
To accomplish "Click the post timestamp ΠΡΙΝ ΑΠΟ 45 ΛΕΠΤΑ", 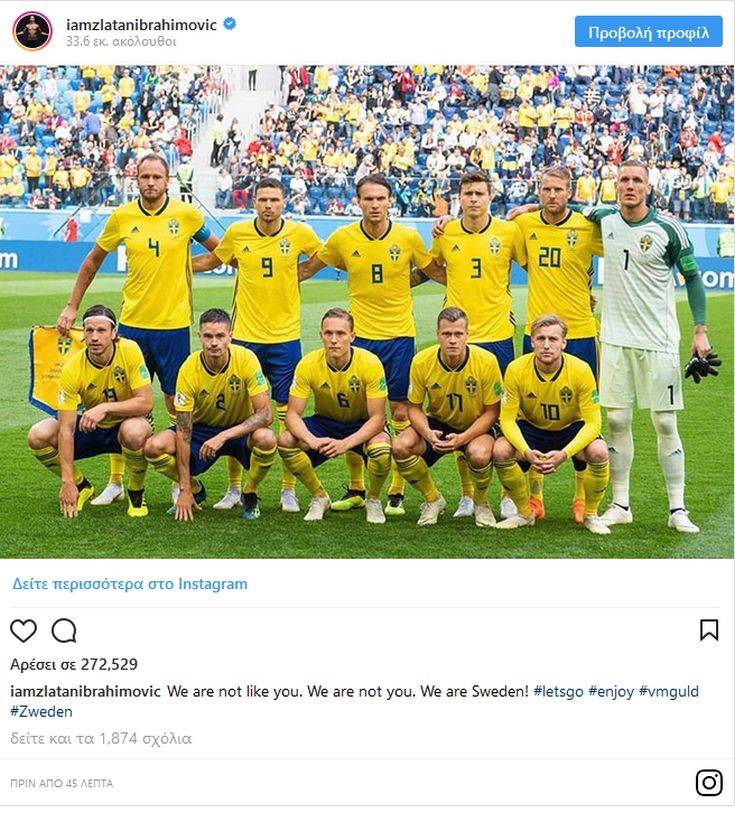I will pyautogui.click(x=62, y=783).
